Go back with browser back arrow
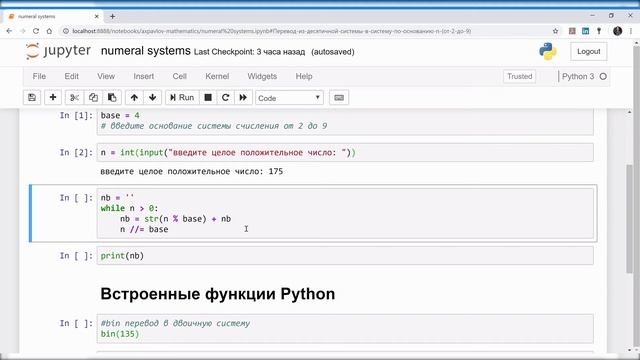This screenshot has width=640, height=360. [x=9, y=31]
